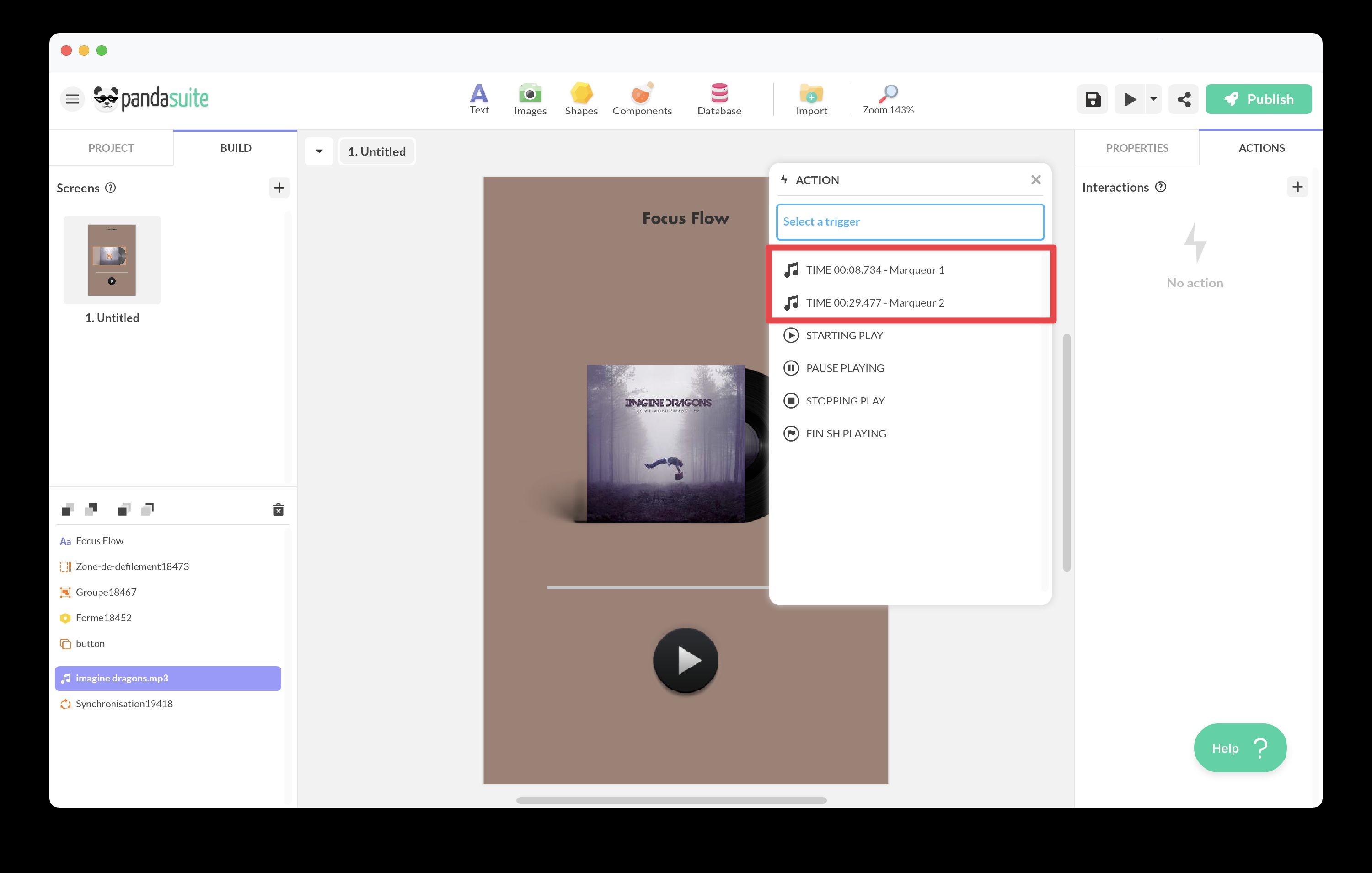1372x873 pixels.
Task: Choose the PAUSE PLAYING trigger
Action: [x=844, y=368]
